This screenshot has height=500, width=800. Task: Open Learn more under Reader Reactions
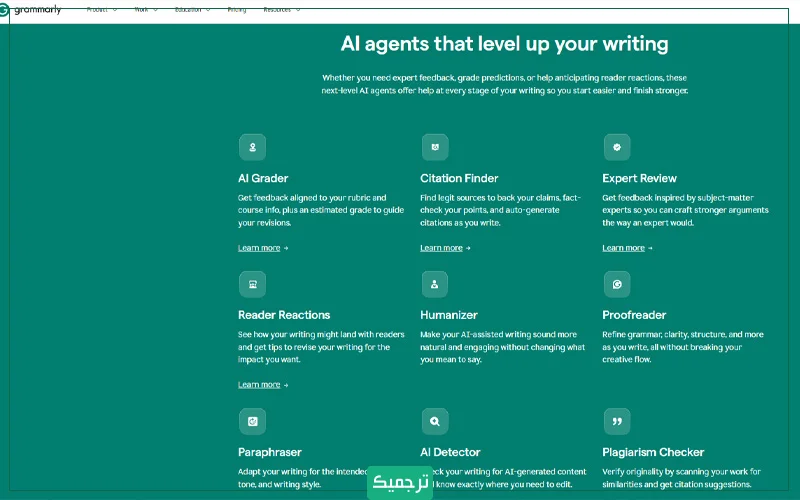tap(262, 384)
